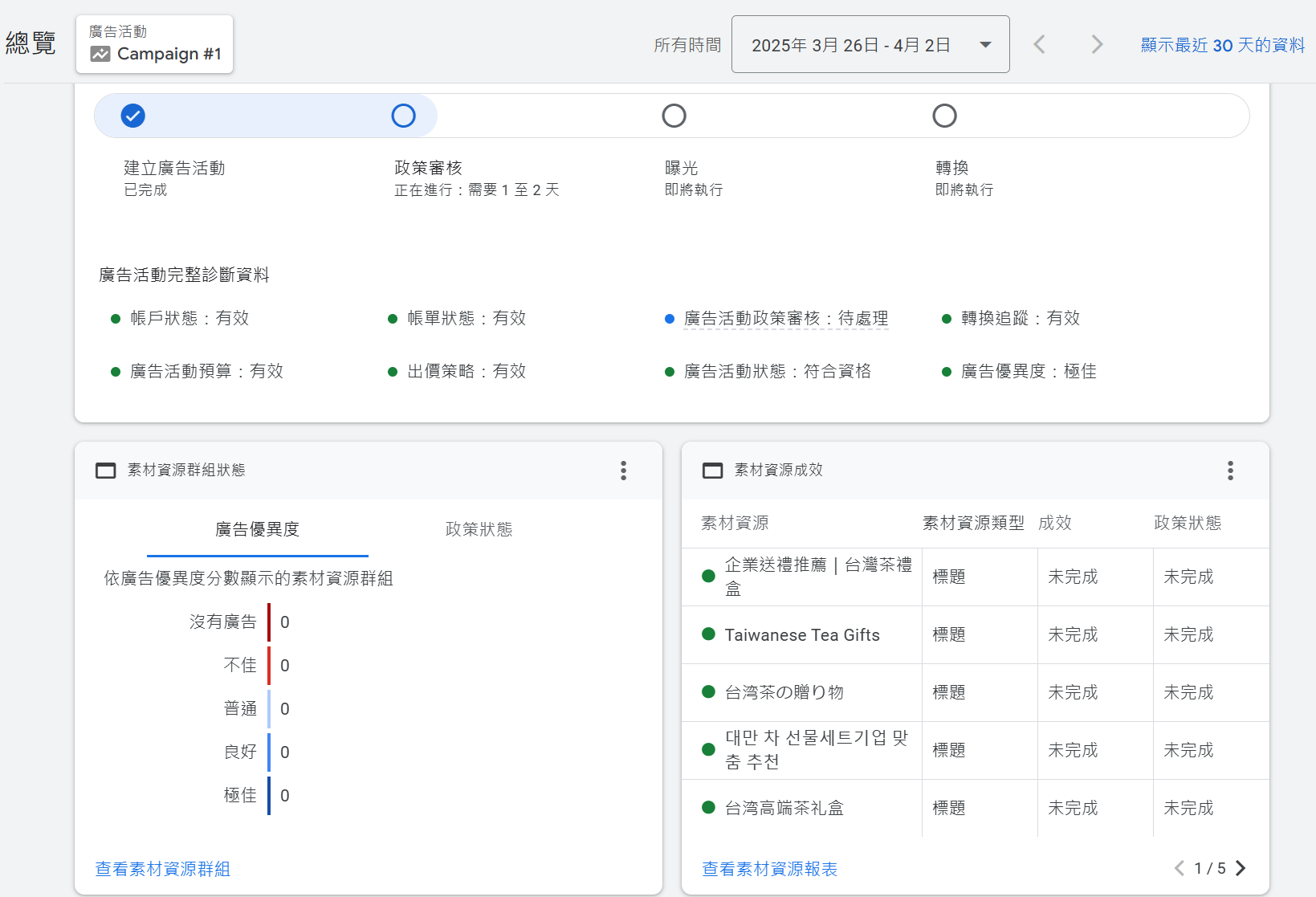Click 廣告活動預算:有效 status text
The width and height of the screenshot is (1316, 897).
pos(207,371)
